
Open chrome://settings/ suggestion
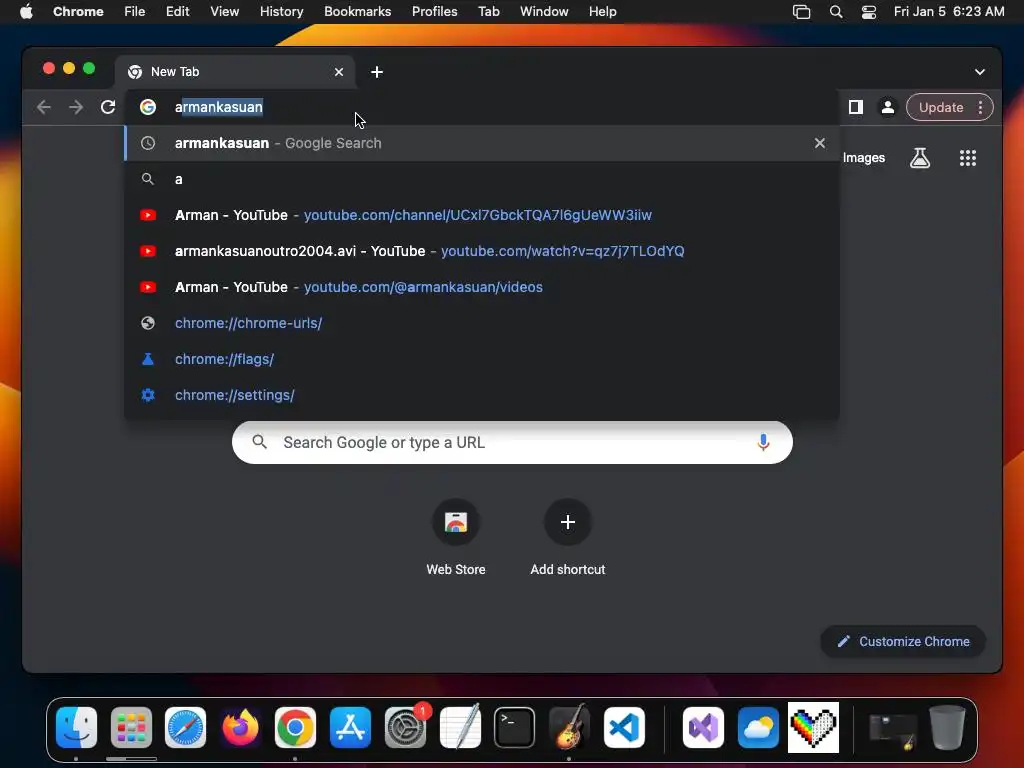click(482, 394)
